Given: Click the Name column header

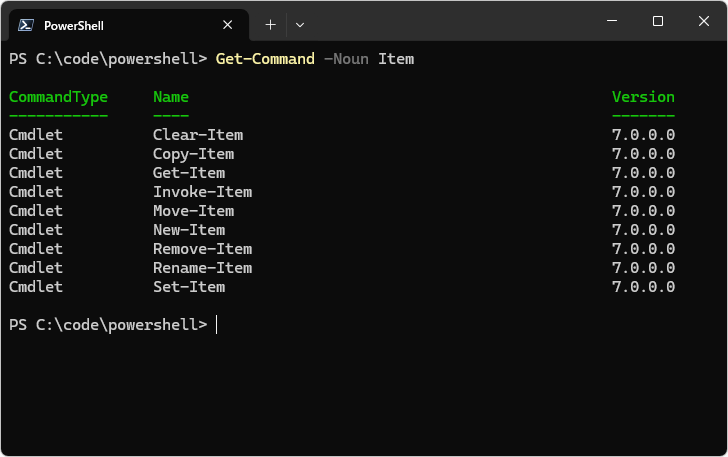Looking at the screenshot, I should click(x=171, y=97).
